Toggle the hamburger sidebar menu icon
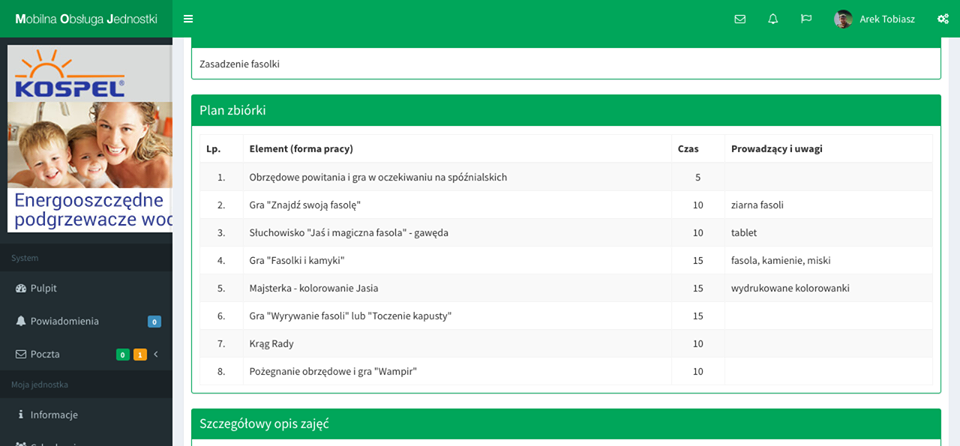The image size is (960, 446). (188, 19)
